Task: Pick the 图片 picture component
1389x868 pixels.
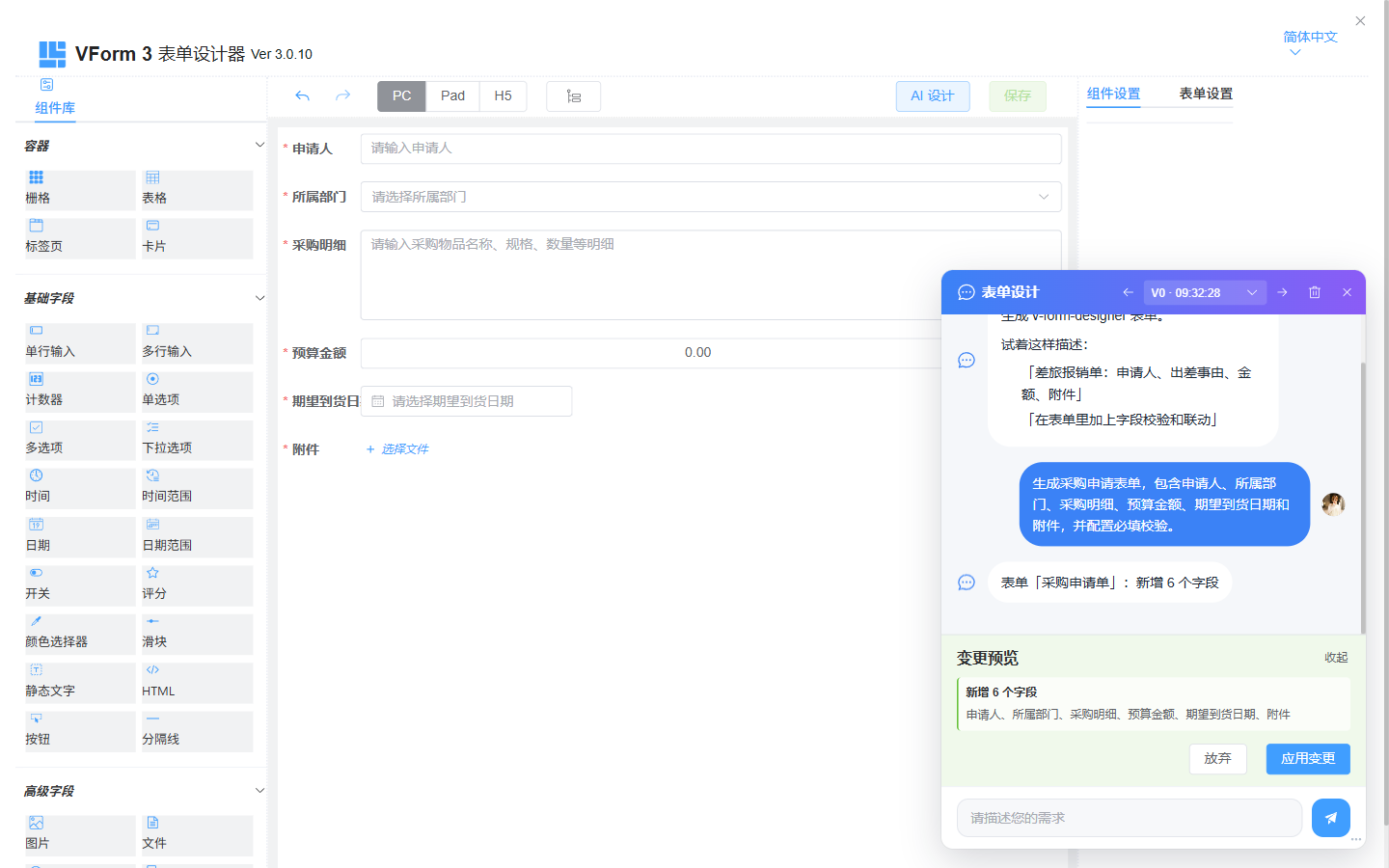Action: tap(80, 835)
